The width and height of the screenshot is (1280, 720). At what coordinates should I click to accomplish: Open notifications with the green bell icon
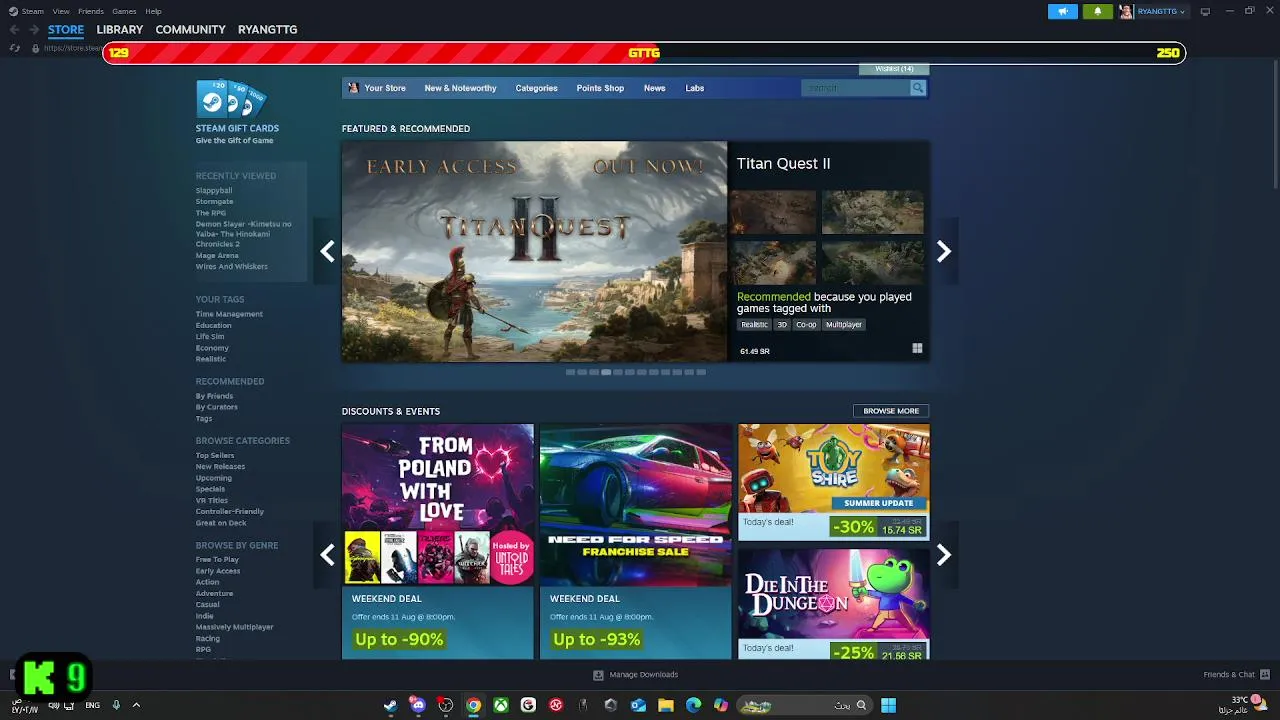(x=1097, y=11)
